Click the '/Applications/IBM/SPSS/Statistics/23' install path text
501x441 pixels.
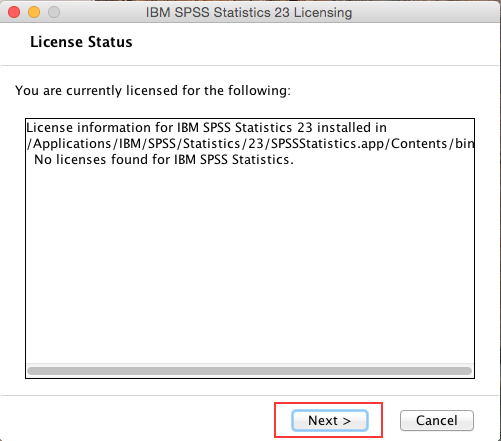click(250, 144)
